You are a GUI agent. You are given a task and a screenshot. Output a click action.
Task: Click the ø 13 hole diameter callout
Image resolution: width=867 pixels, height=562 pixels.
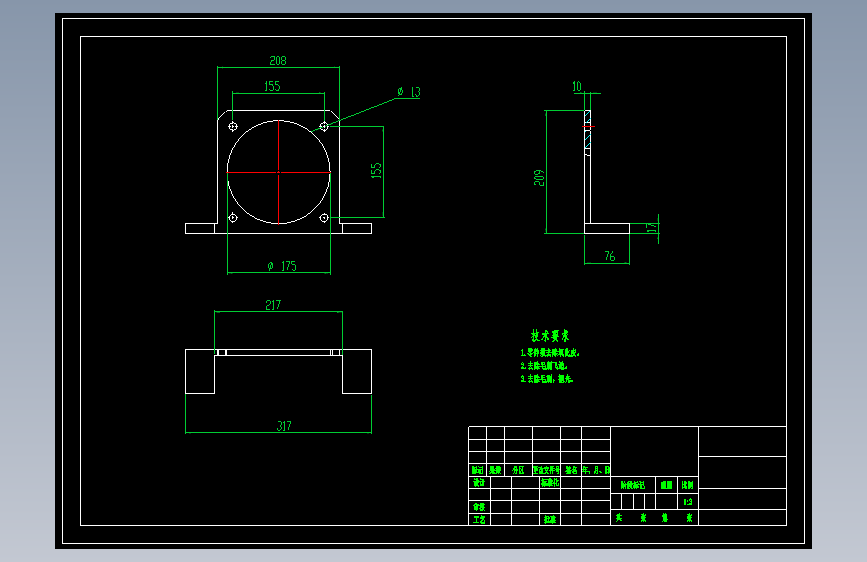click(x=409, y=92)
